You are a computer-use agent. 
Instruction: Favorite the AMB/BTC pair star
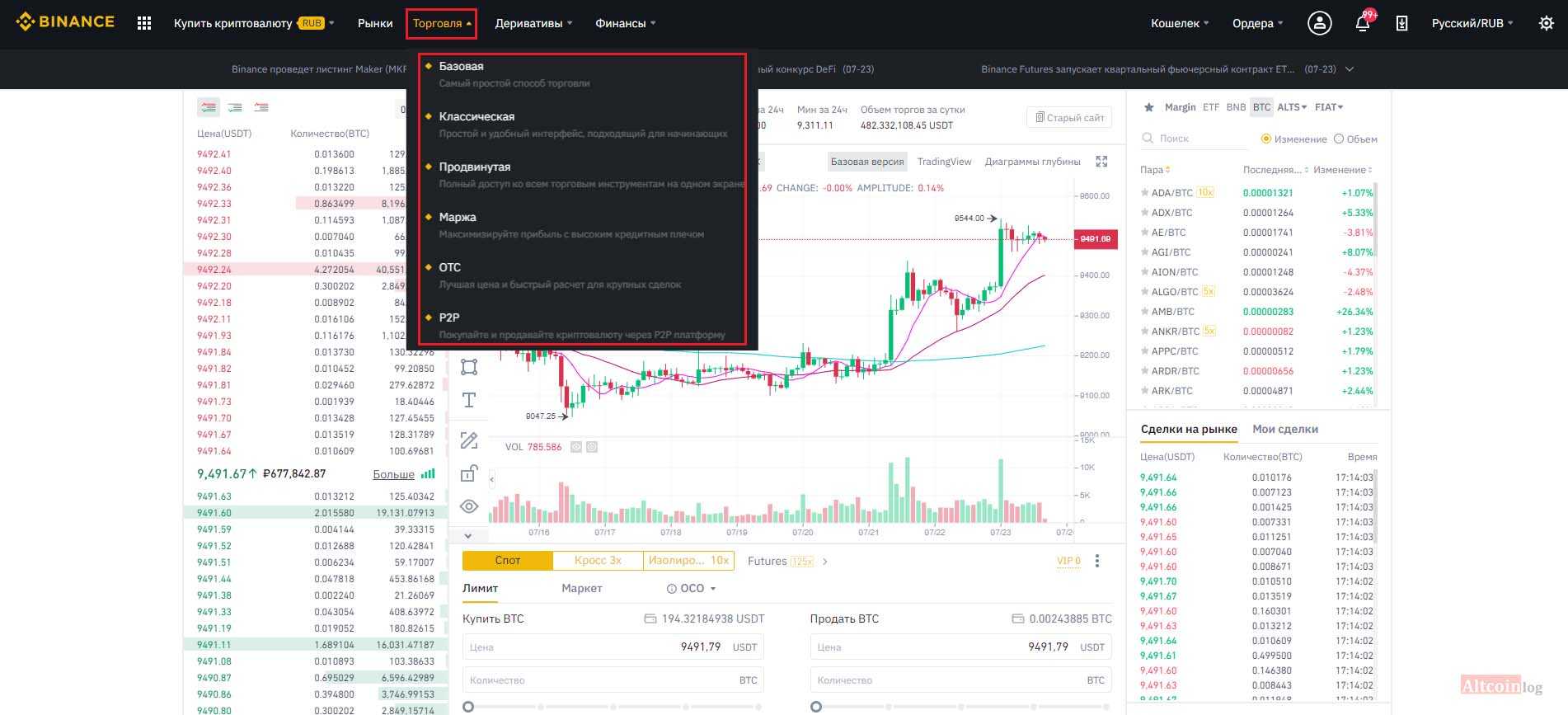tap(1144, 312)
